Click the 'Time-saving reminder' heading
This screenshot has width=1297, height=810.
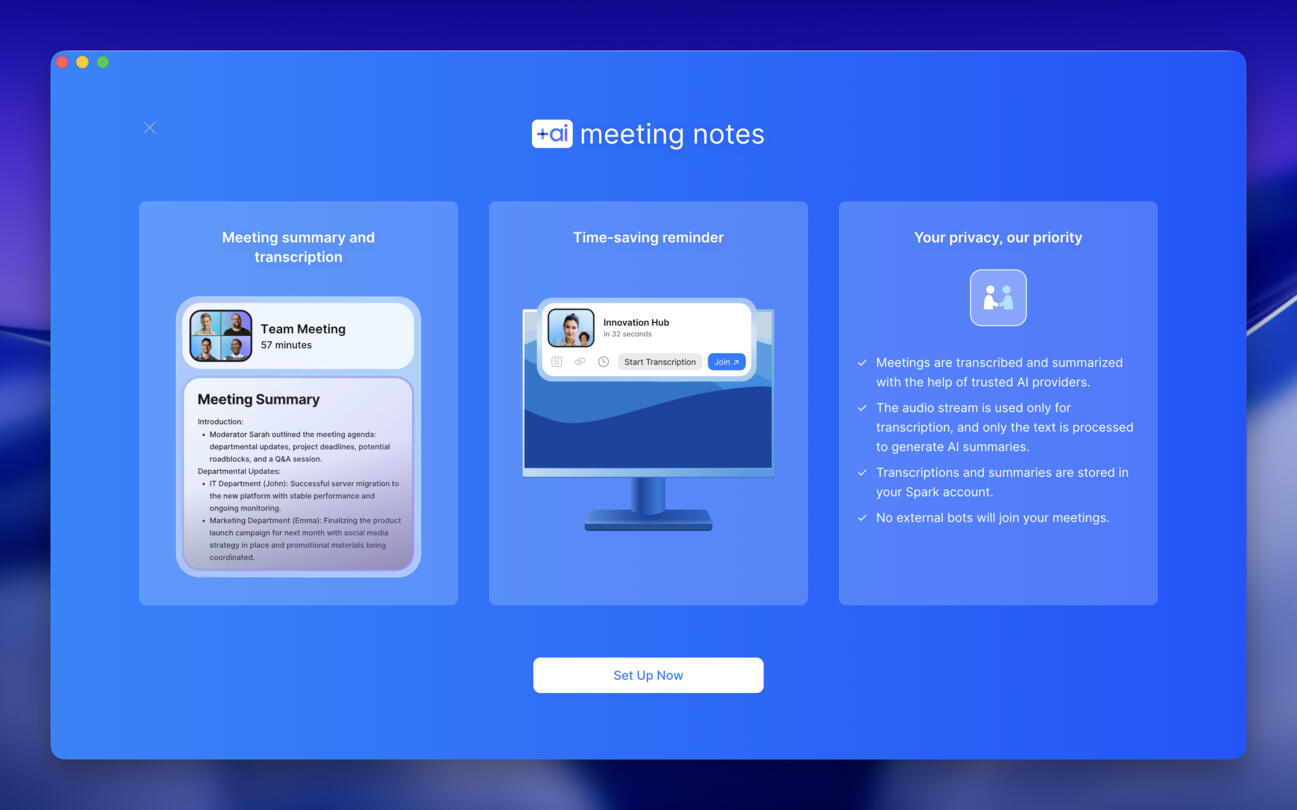(x=648, y=237)
